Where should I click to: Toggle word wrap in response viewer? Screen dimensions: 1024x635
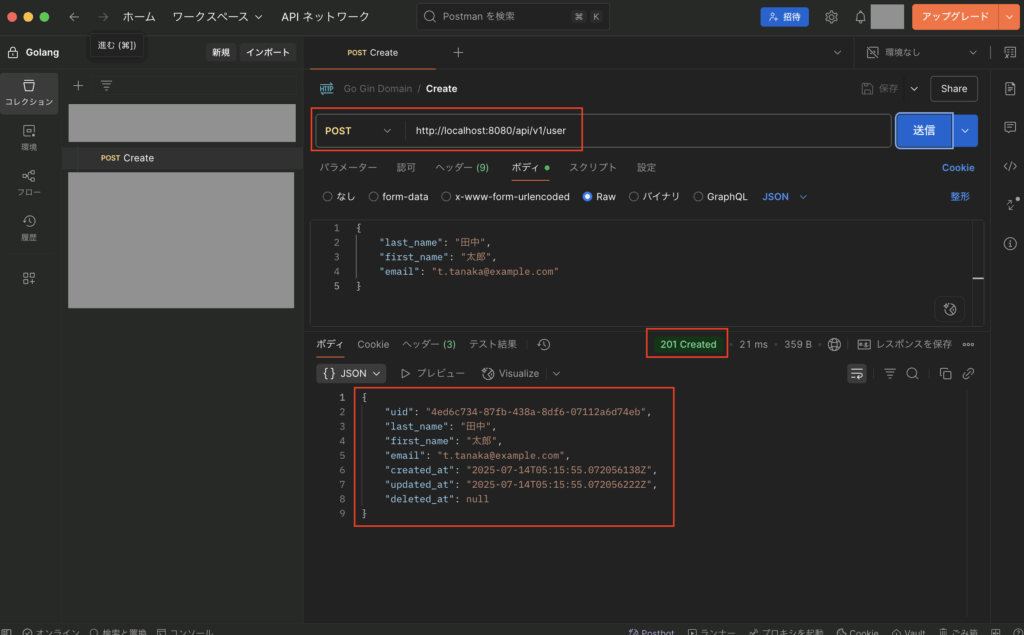(856, 374)
